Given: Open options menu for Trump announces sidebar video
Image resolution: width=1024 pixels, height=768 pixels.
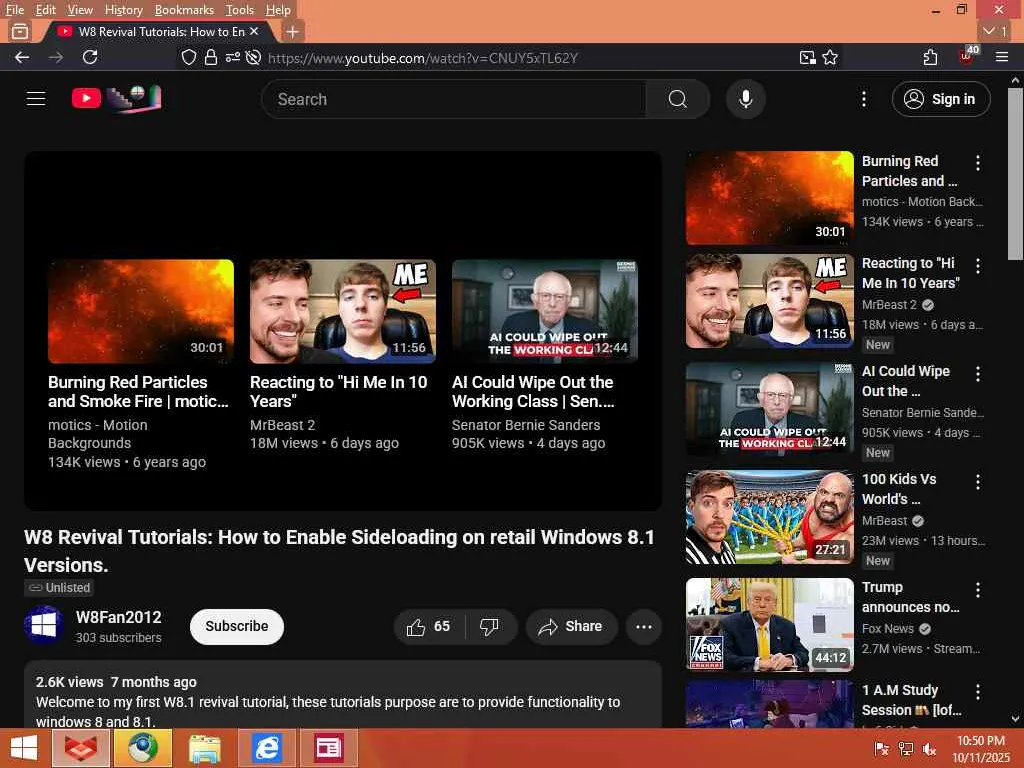Looking at the screenshot, I should point(978,590).
